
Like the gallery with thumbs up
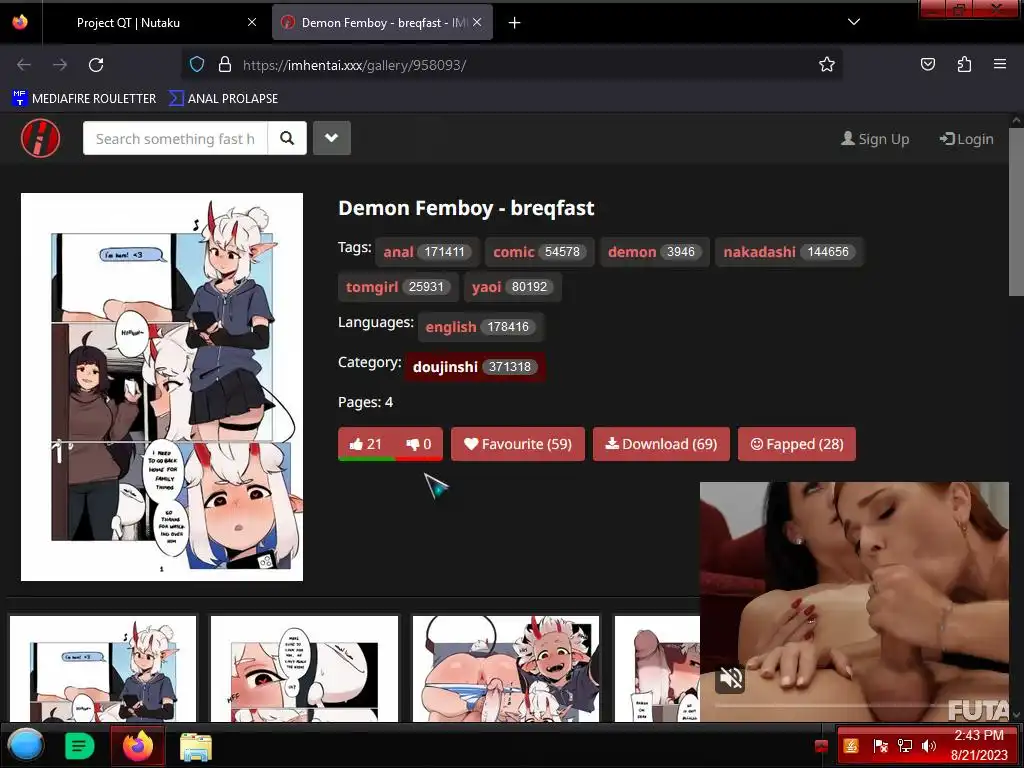366,444
